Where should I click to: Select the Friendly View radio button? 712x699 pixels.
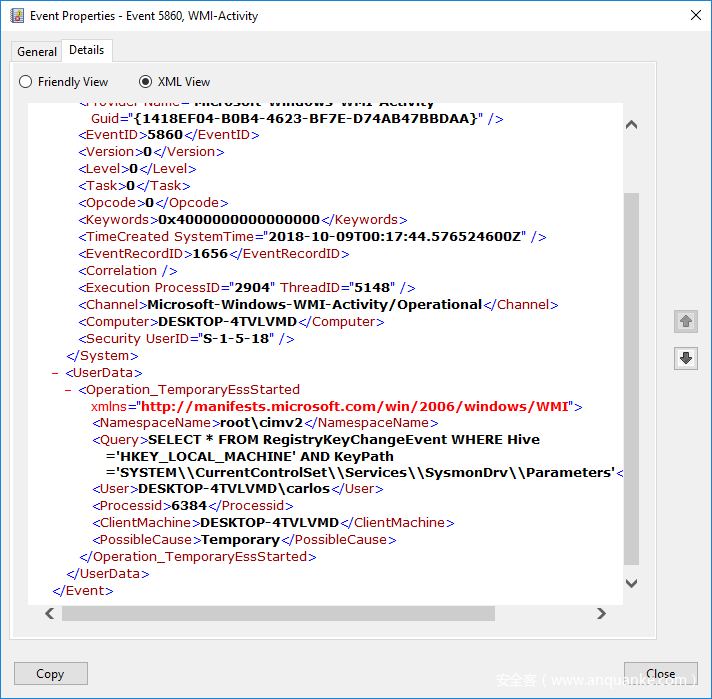(26, 82)
